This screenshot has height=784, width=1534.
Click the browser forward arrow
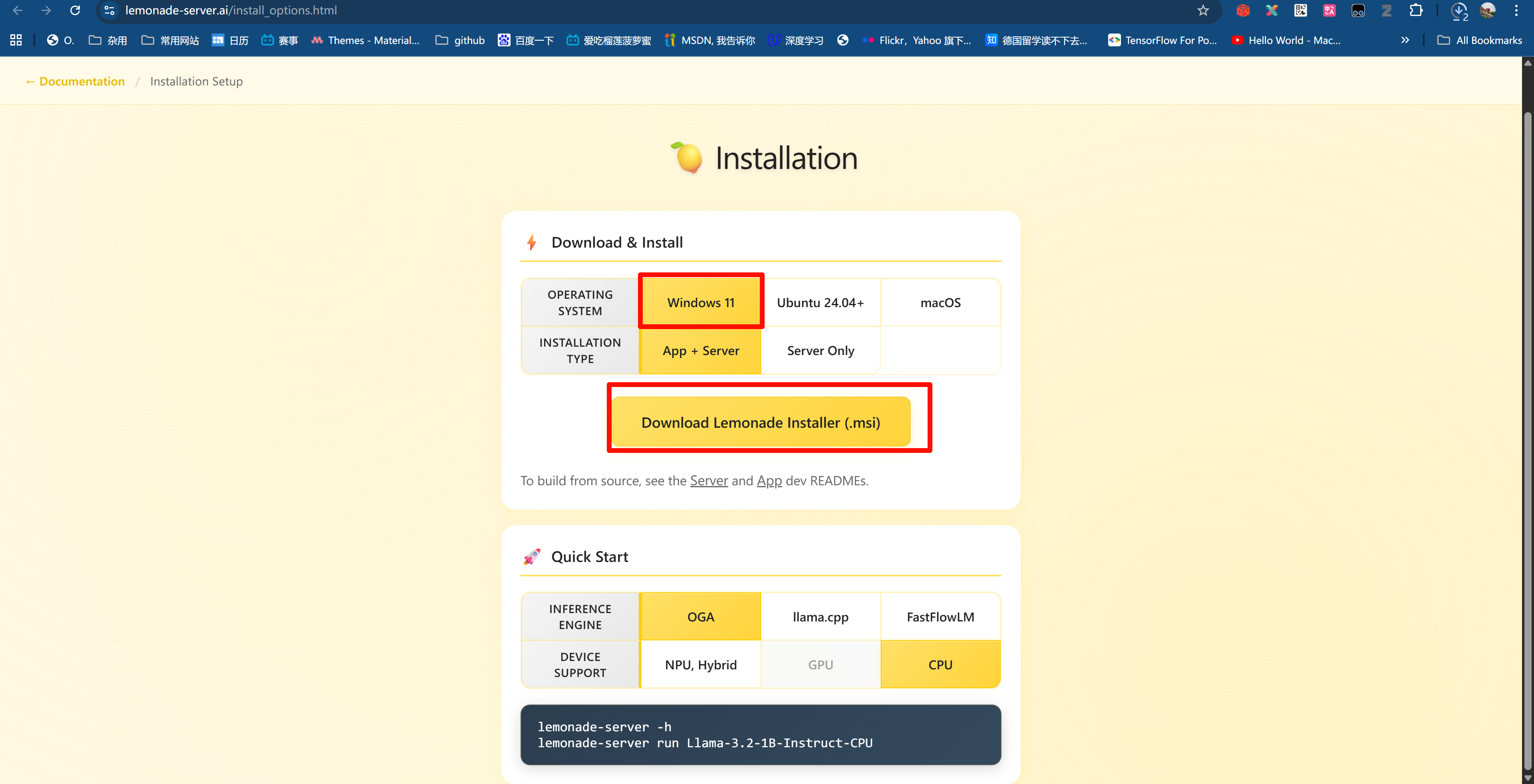(x=46, y=11)
